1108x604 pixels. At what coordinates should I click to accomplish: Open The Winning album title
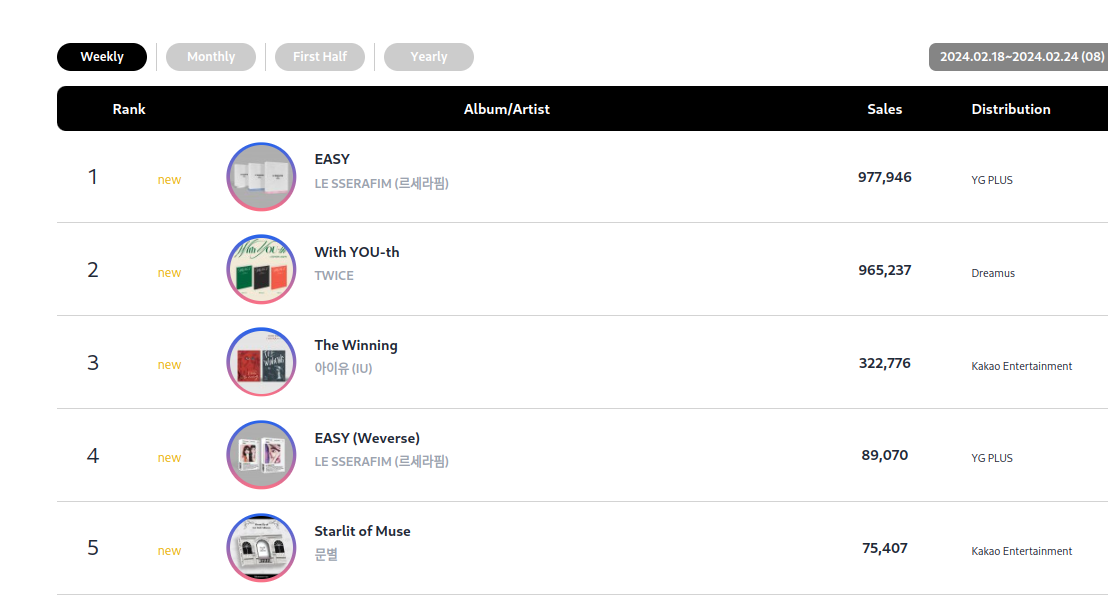pyautogui.click(x=356, y=345)
